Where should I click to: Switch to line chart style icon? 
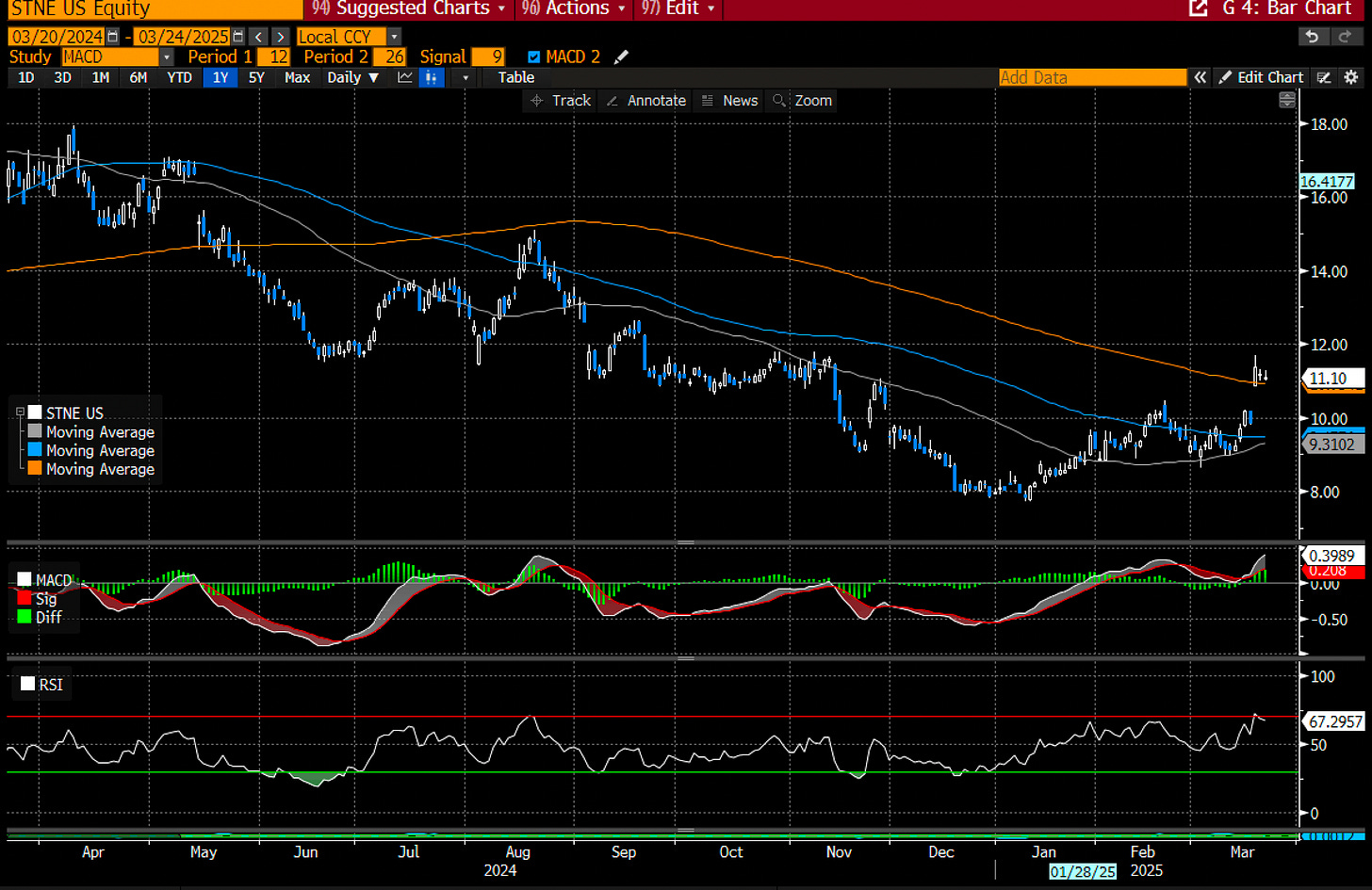click(x=405, y=77)
